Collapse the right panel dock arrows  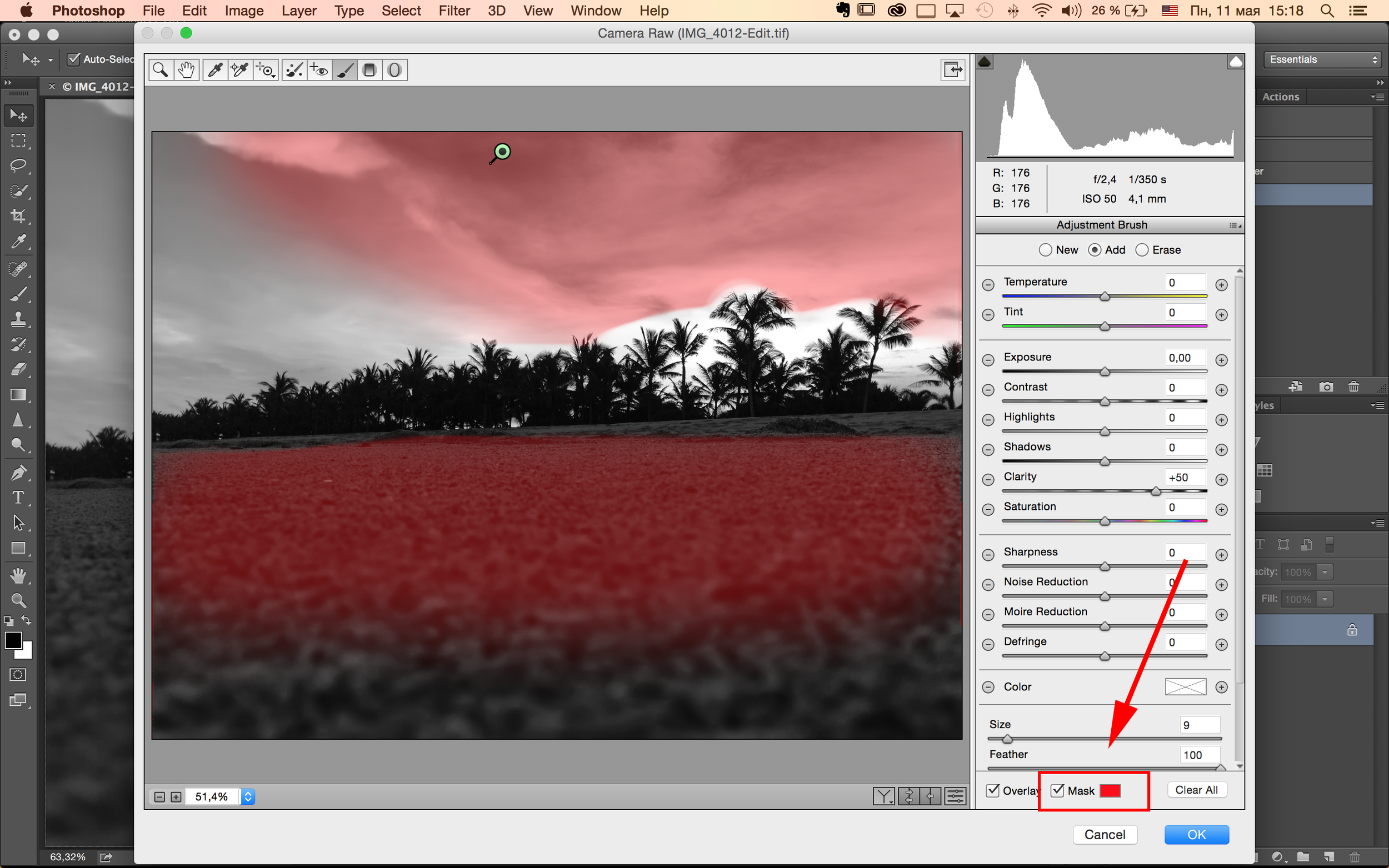[x=1380, y=82]
